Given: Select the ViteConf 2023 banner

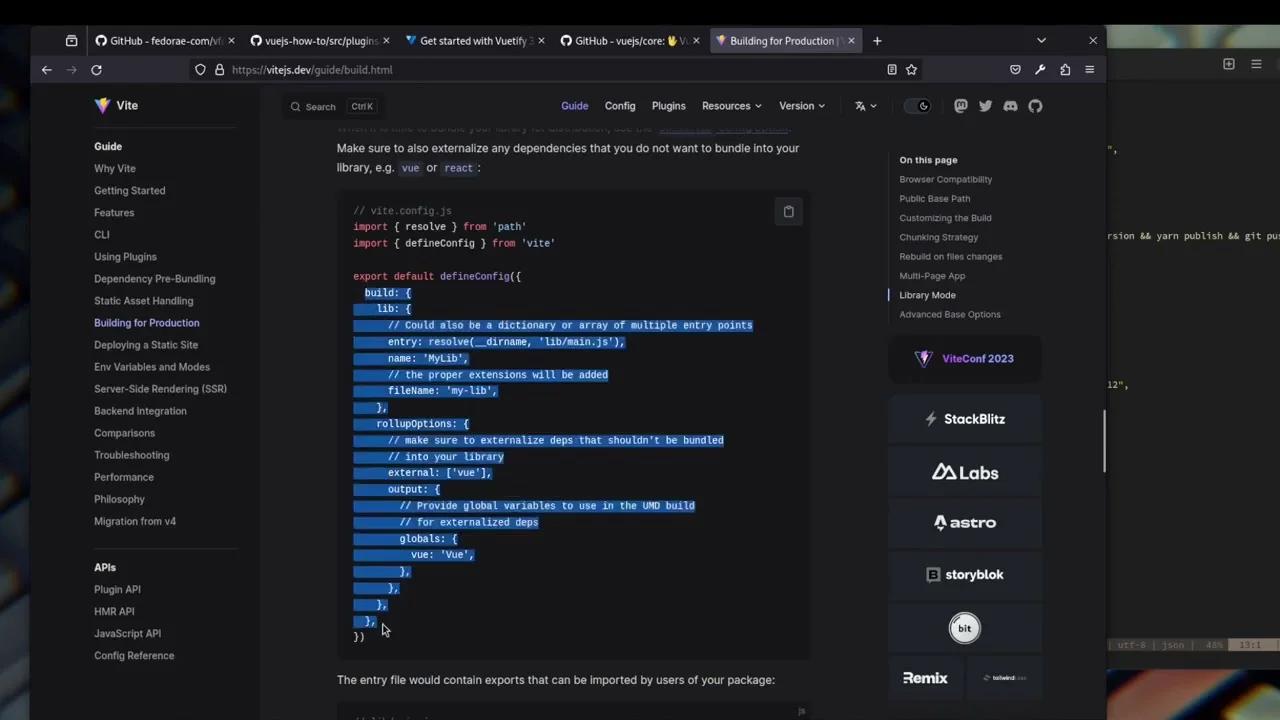Looking at the screenshot, I should [x=964, y=358].
